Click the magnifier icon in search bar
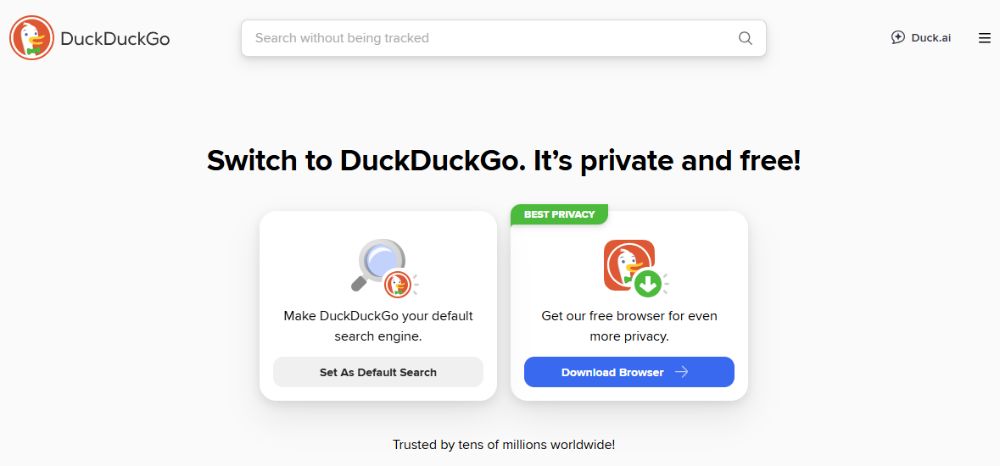The height and width of the screenshot is (466, 1000). 745,38
